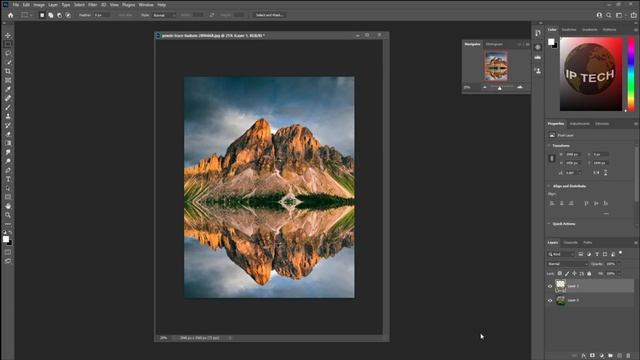Select the Zoom tool
This screenshot has height=360, width=640.
tap(8, 215)
